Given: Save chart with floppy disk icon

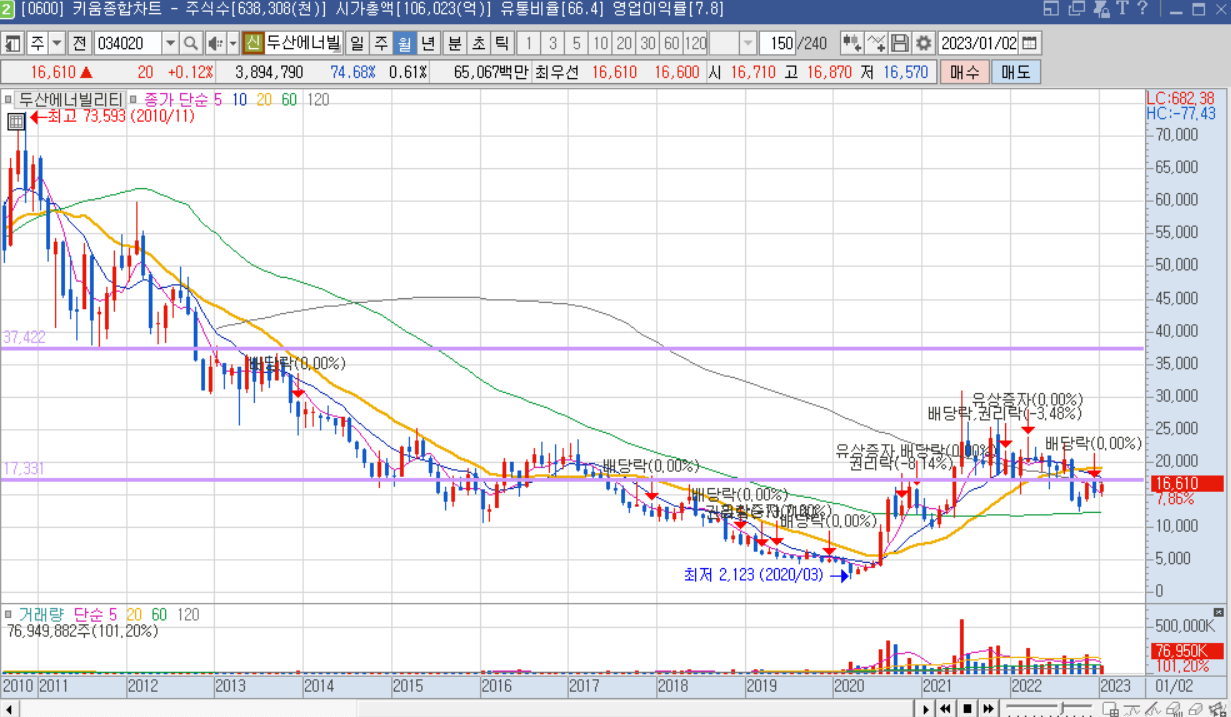Looking at the screenshot, I should (899, 43).
